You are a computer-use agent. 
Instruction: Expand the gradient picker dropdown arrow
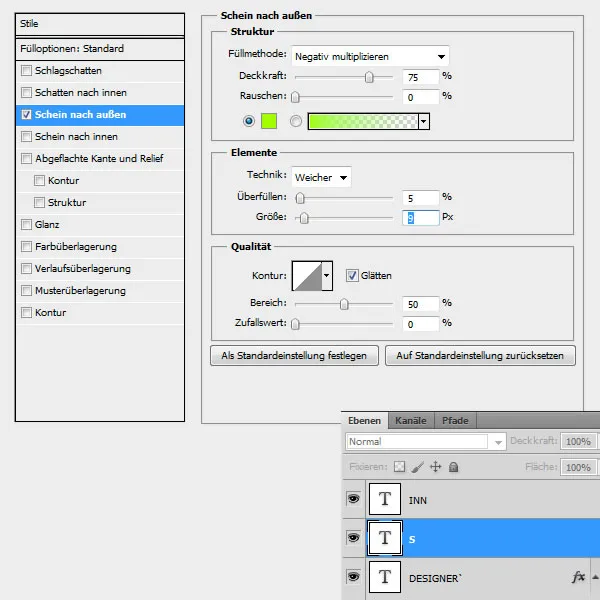pyautogui.click(x=424, y=121)
